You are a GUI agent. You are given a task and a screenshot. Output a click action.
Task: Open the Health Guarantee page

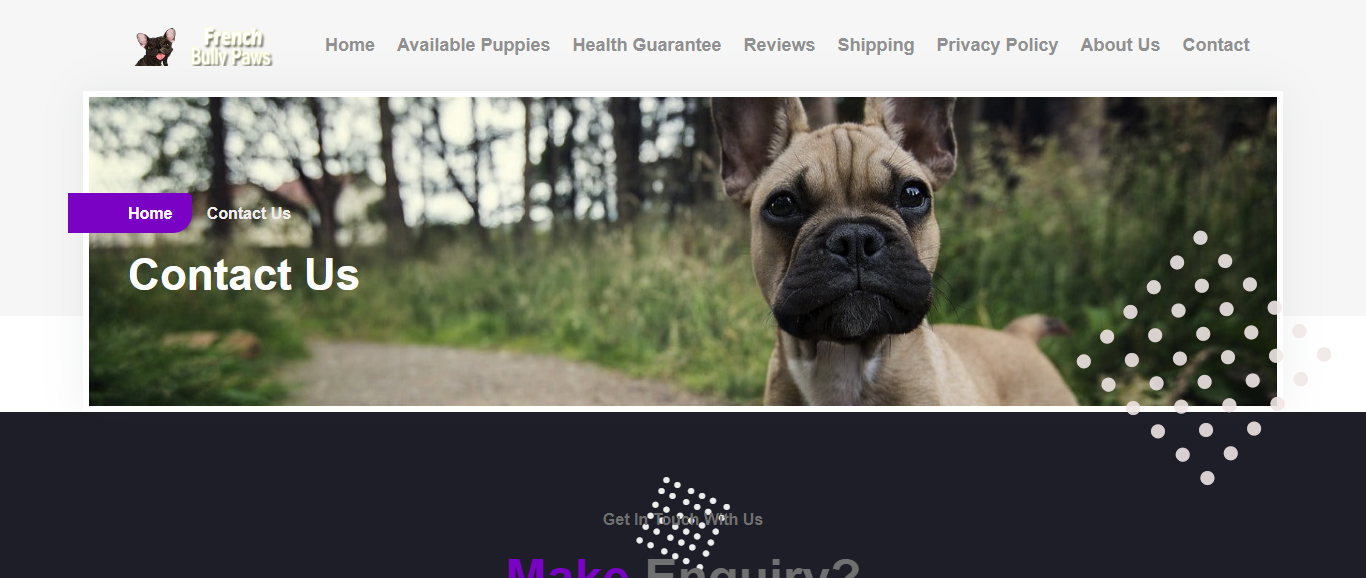coord(647,45)
